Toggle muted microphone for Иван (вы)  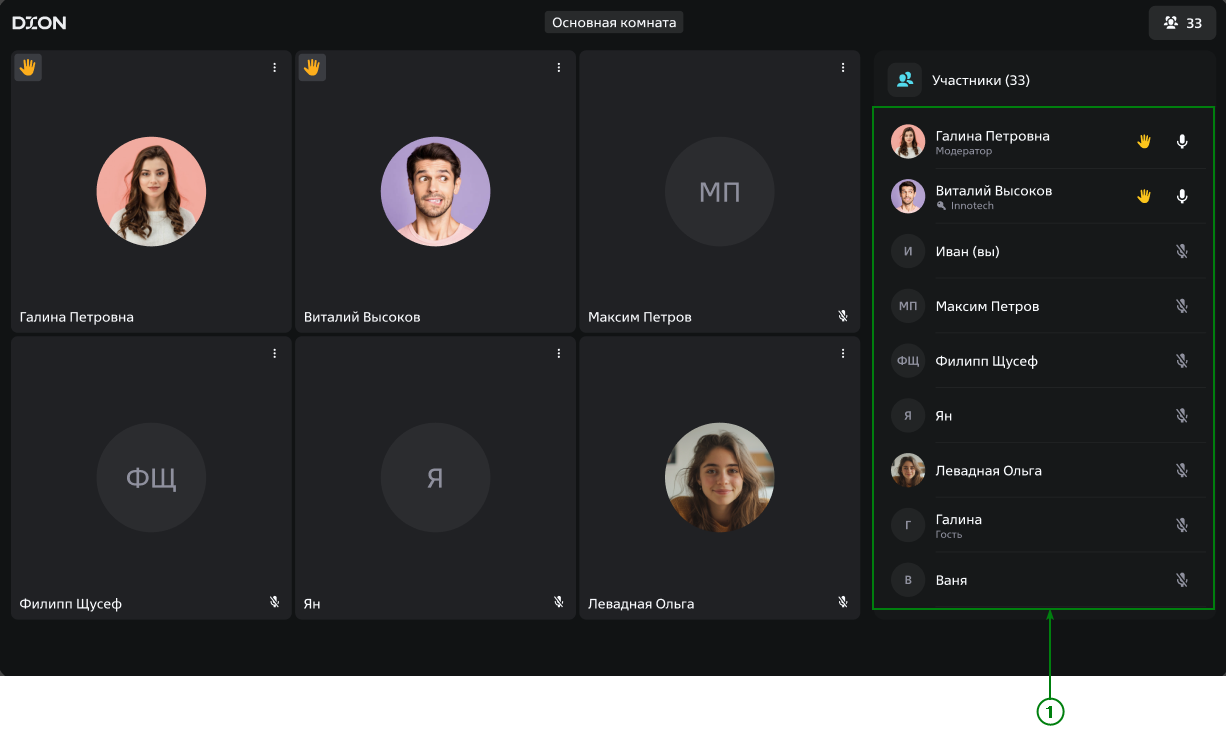click(x=1182, y=251)
